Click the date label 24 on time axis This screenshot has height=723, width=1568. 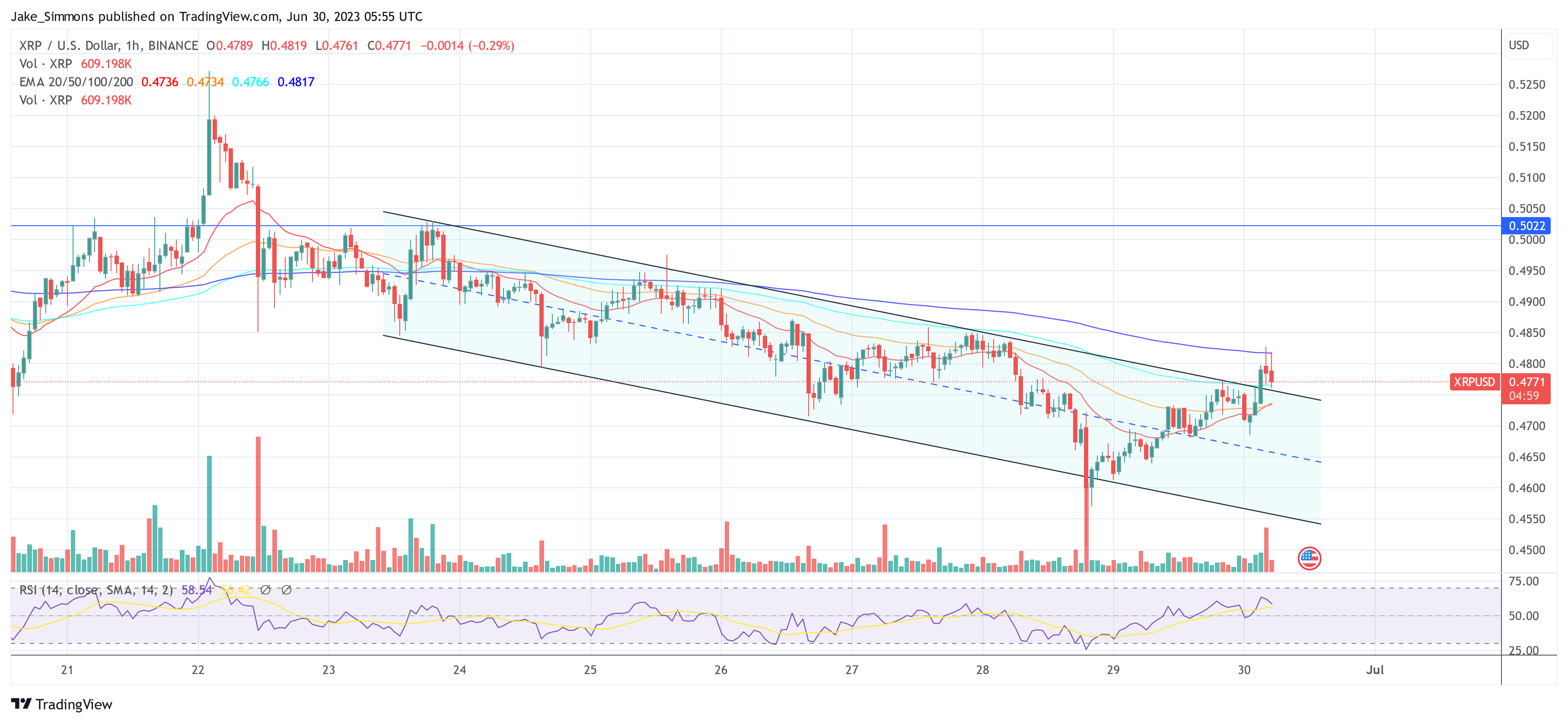[x=459, y=670]
